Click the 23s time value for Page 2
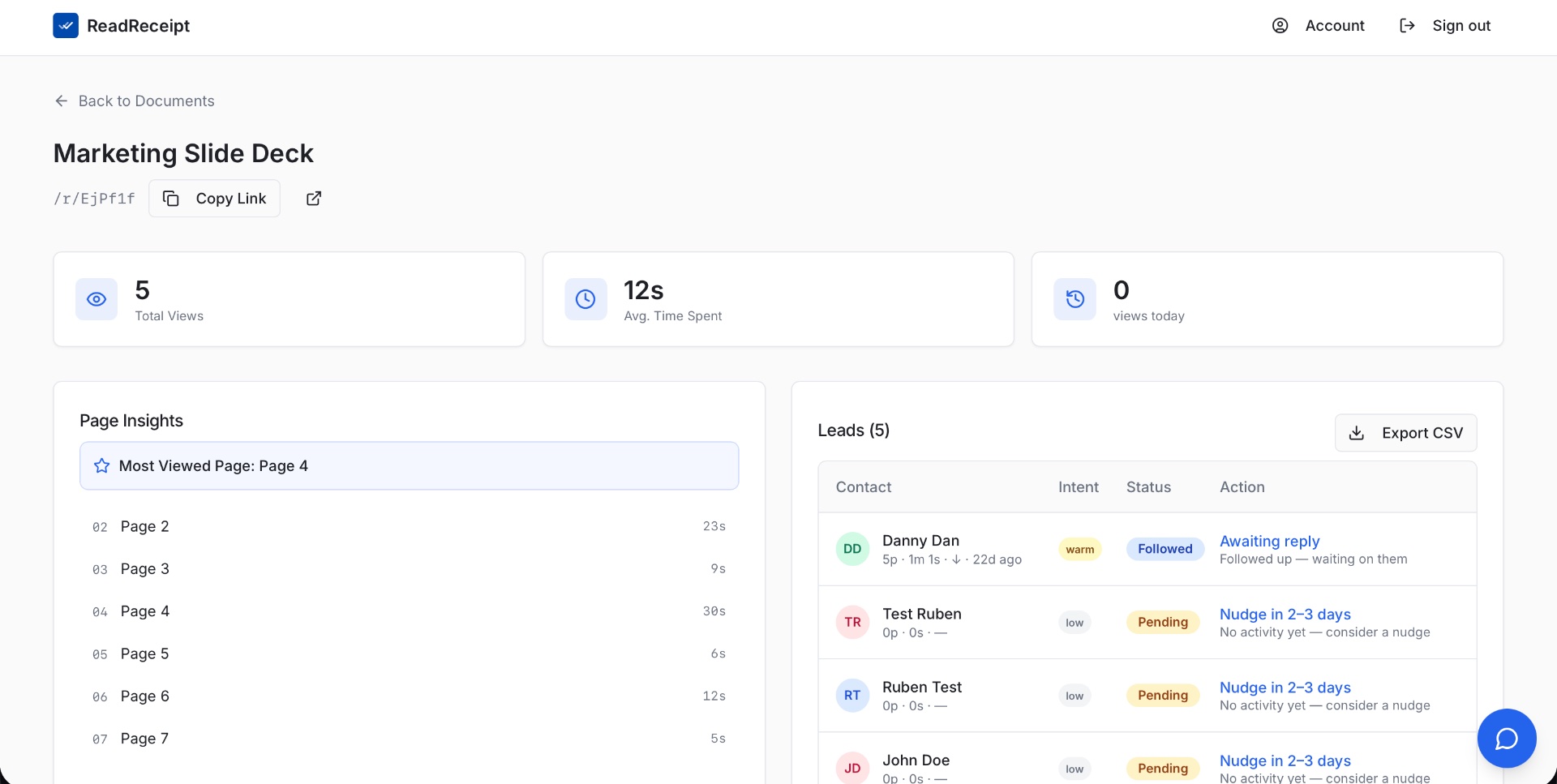 [x=714, y=527]
